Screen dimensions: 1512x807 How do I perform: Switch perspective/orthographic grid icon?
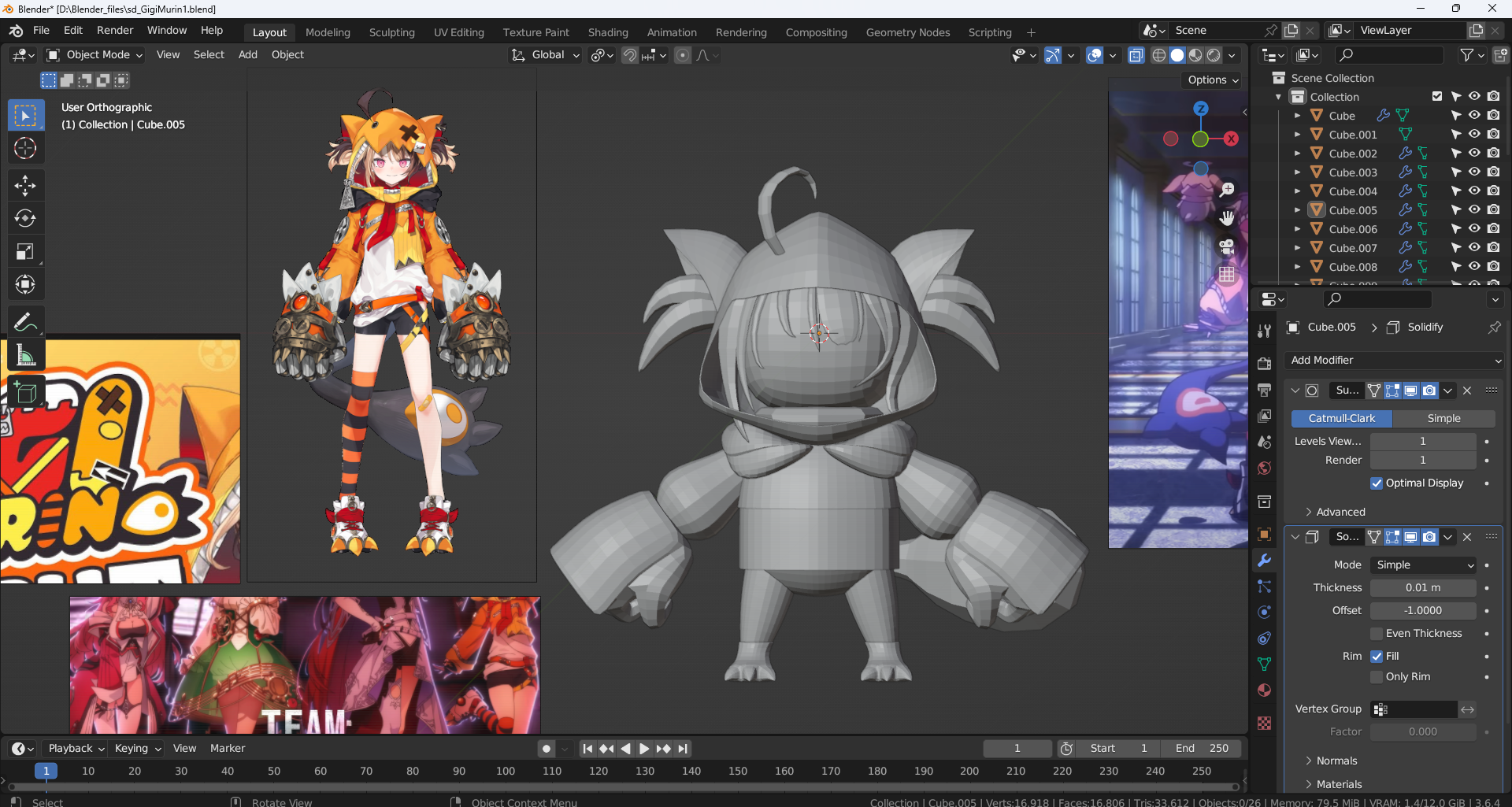pos(1227,274)
